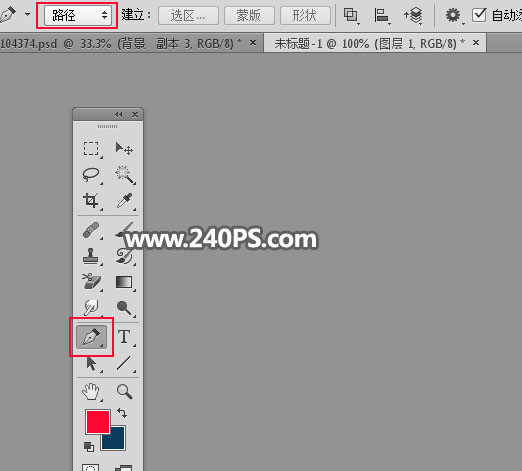Open path arrangement options
This screenshot has height=471, width=522.
tap(413, 15)
